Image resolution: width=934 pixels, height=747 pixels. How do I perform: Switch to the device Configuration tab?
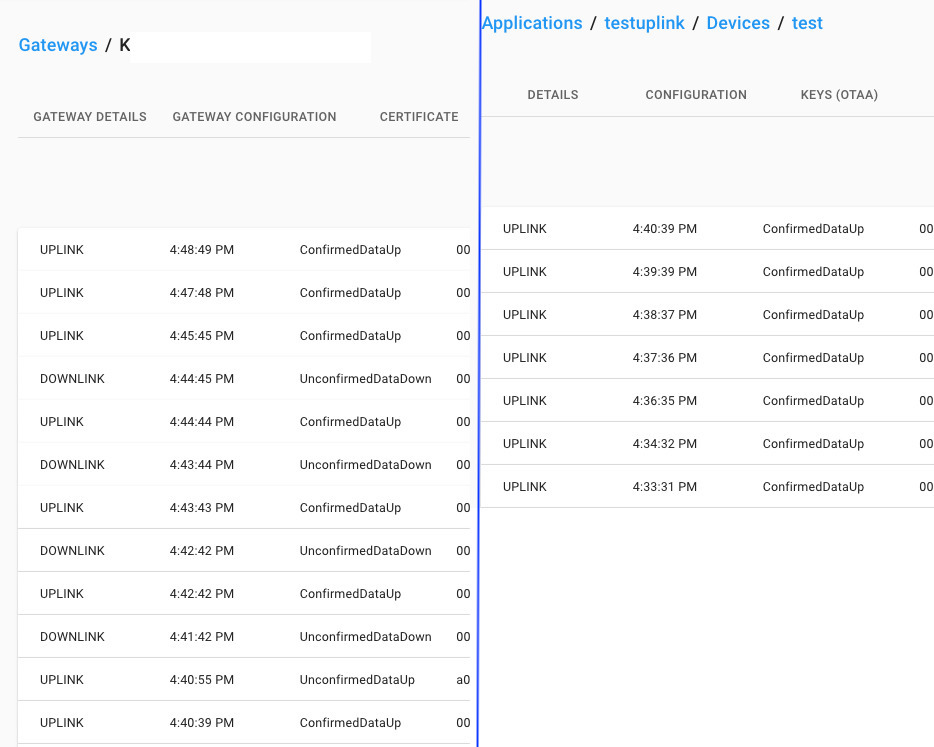click(x=696, y=95)
